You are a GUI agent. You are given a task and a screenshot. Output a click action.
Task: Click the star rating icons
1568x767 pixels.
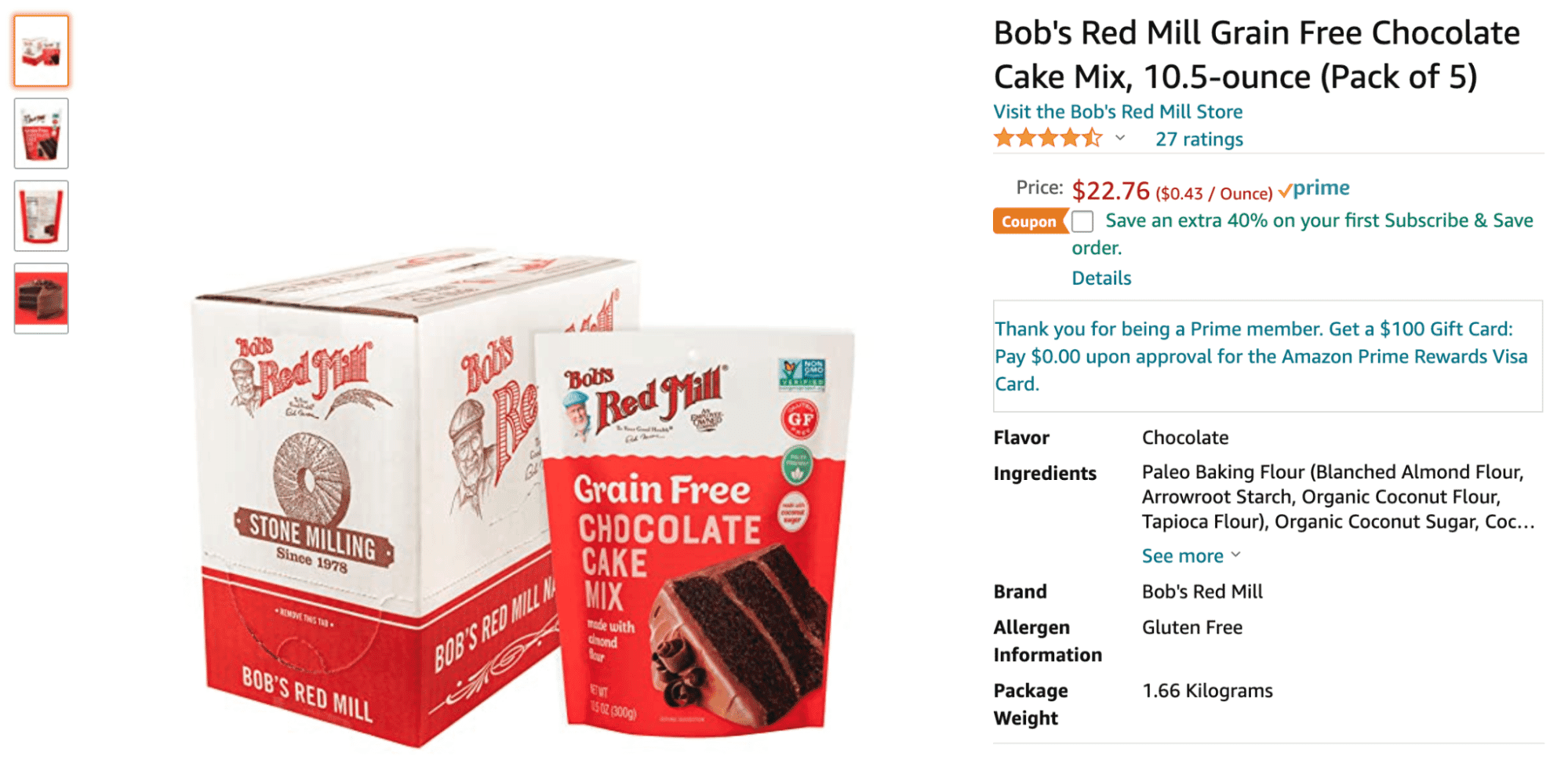tap(1048, 139)
